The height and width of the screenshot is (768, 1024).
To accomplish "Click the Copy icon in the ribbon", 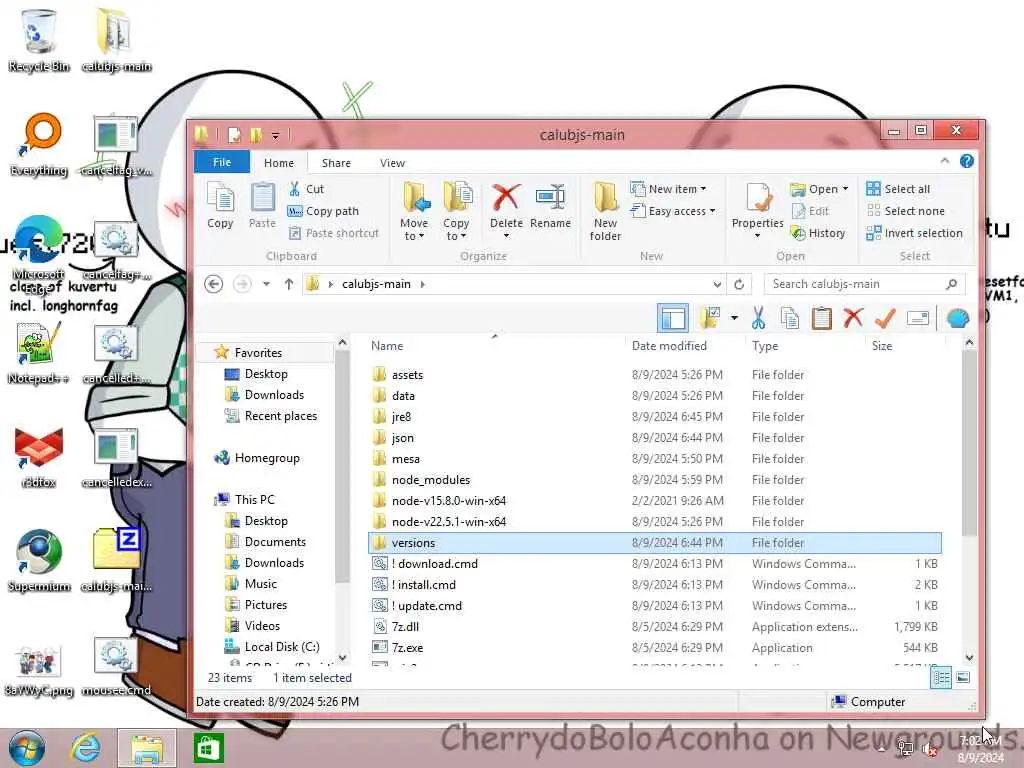I will [220, 204].
